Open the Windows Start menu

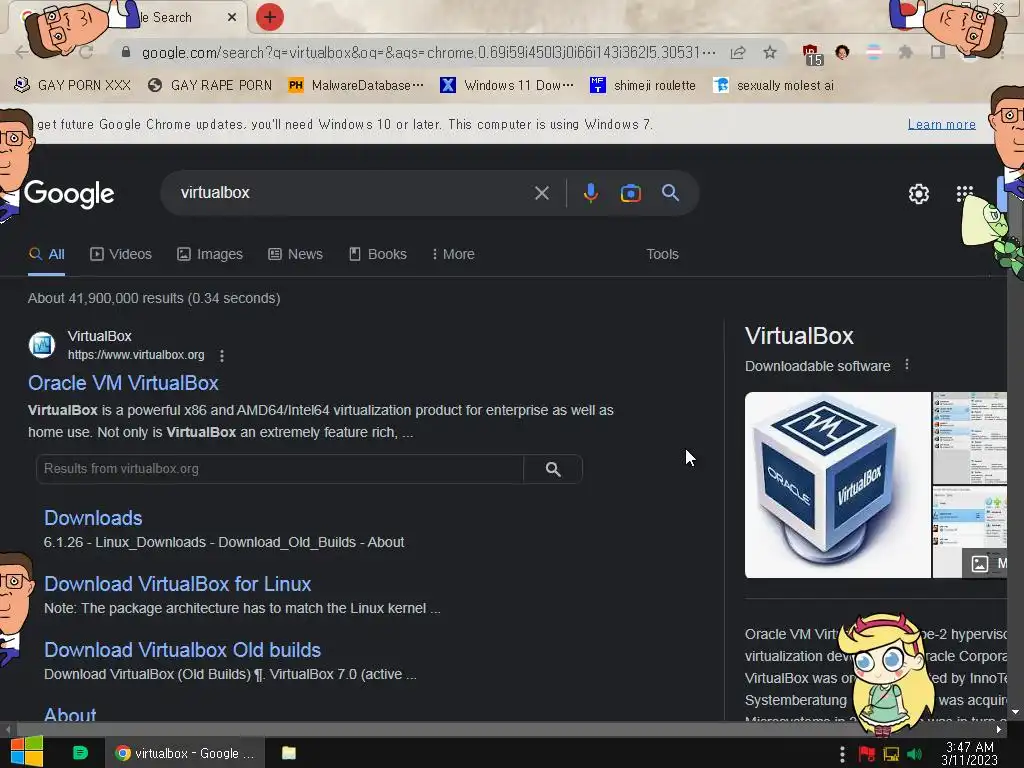pos(27,752)
